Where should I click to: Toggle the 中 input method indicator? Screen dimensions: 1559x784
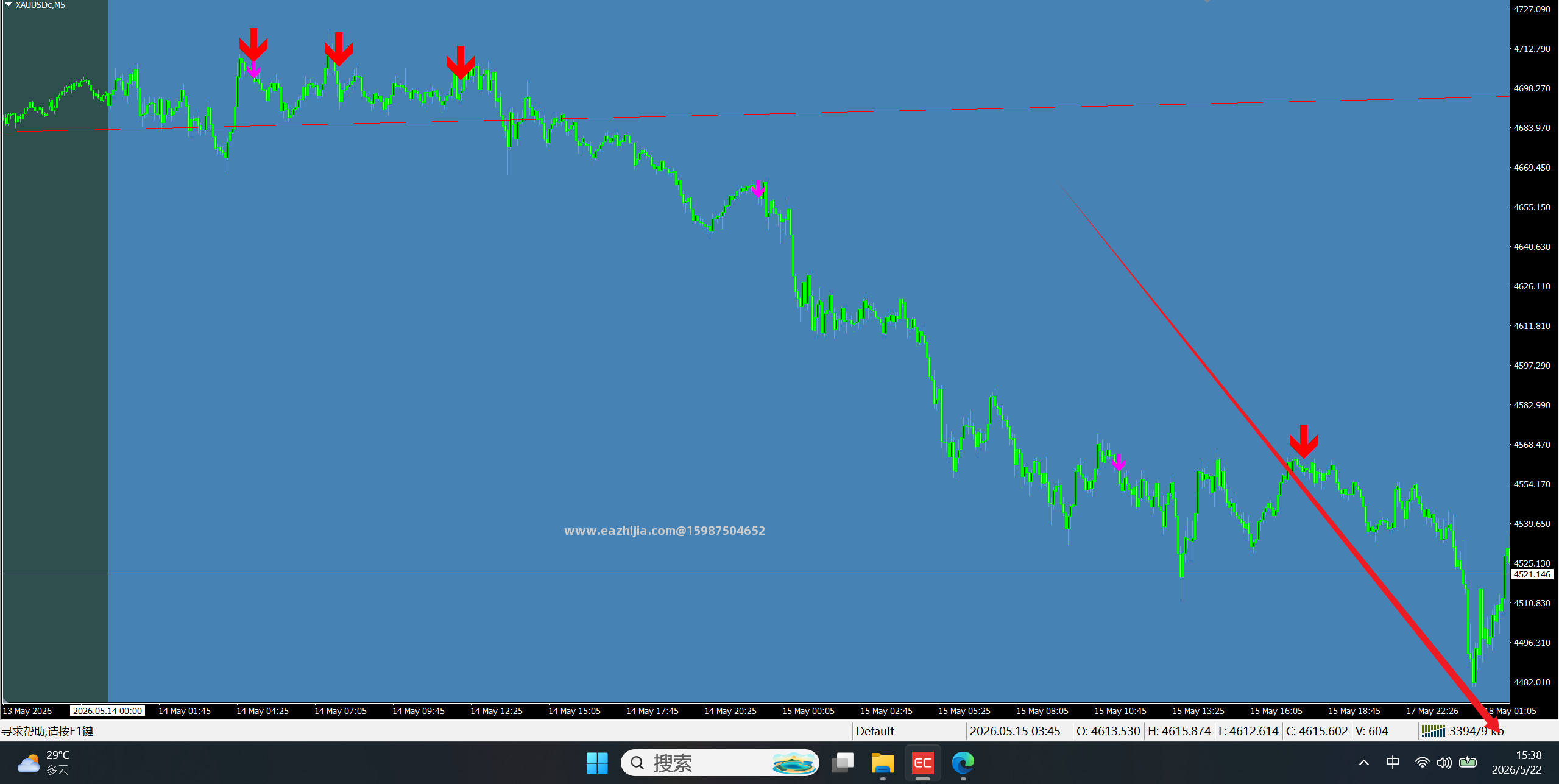click(1393, 763)
